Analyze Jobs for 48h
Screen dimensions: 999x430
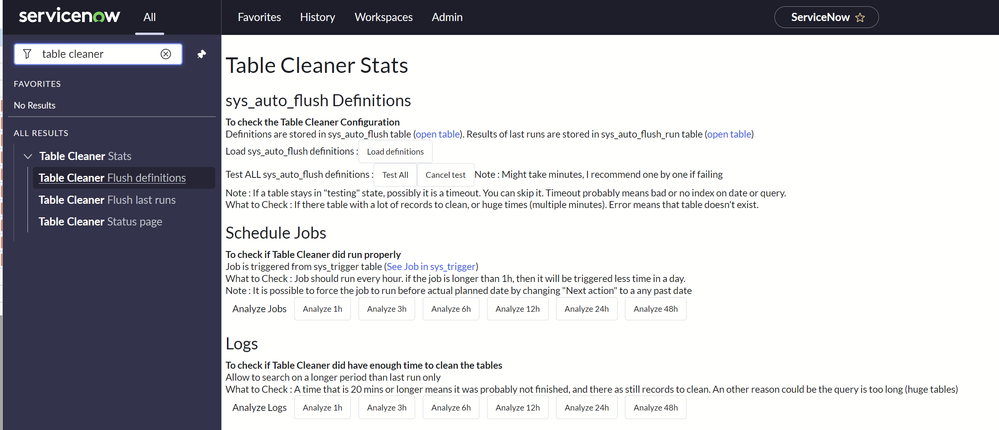(x=656, y=309)
